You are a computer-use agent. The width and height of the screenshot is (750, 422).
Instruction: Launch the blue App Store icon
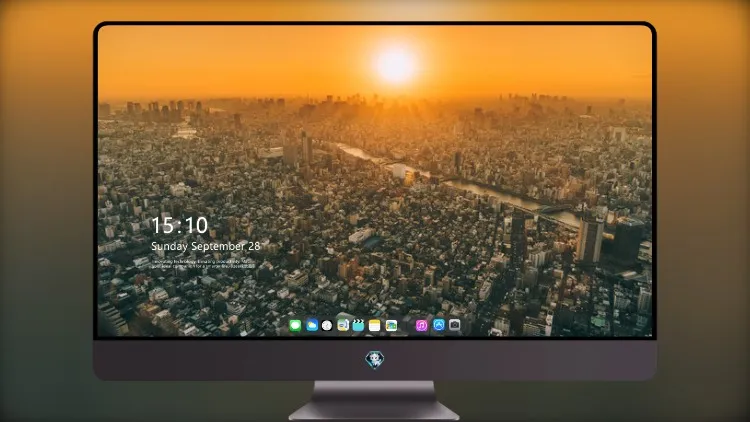tap(439, 325)
